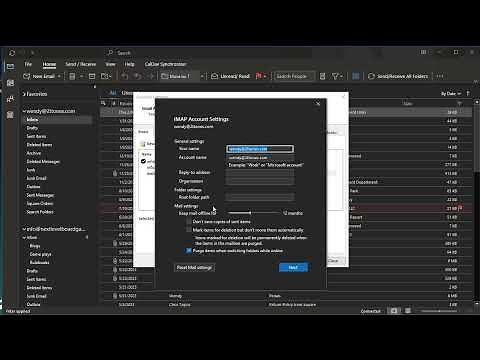Open the People view in the sidebar
The height and width of the screenshot is (360, 480).
(10, 99)
